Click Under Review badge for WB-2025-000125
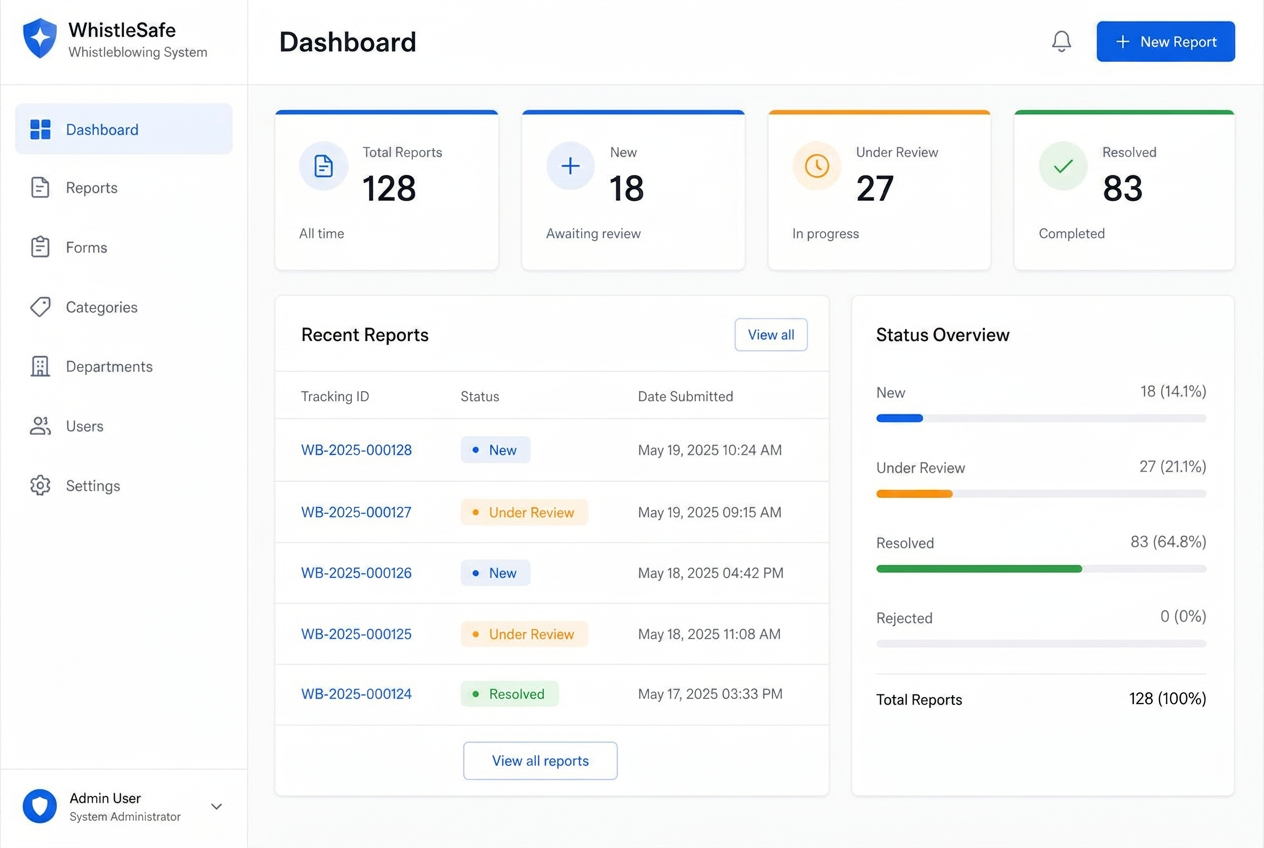Viewport: 1264px width, 848px height. point(524,634)
